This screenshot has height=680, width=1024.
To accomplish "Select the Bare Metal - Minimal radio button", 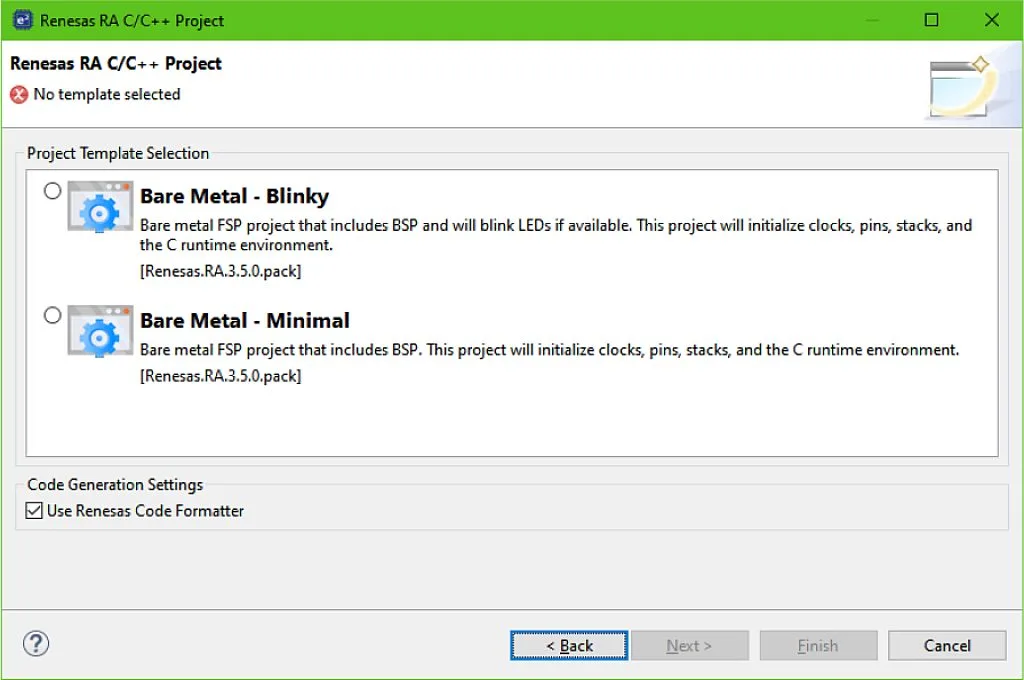I will pyautogui.click(x=53, y=316).
